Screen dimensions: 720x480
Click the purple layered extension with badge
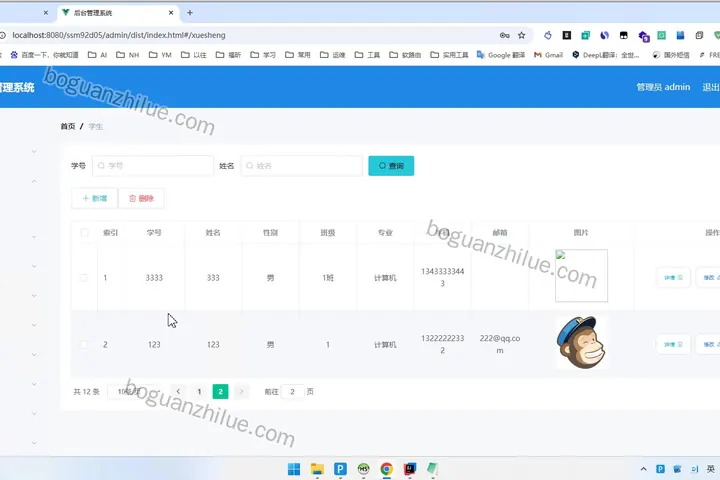coord(643,36)
